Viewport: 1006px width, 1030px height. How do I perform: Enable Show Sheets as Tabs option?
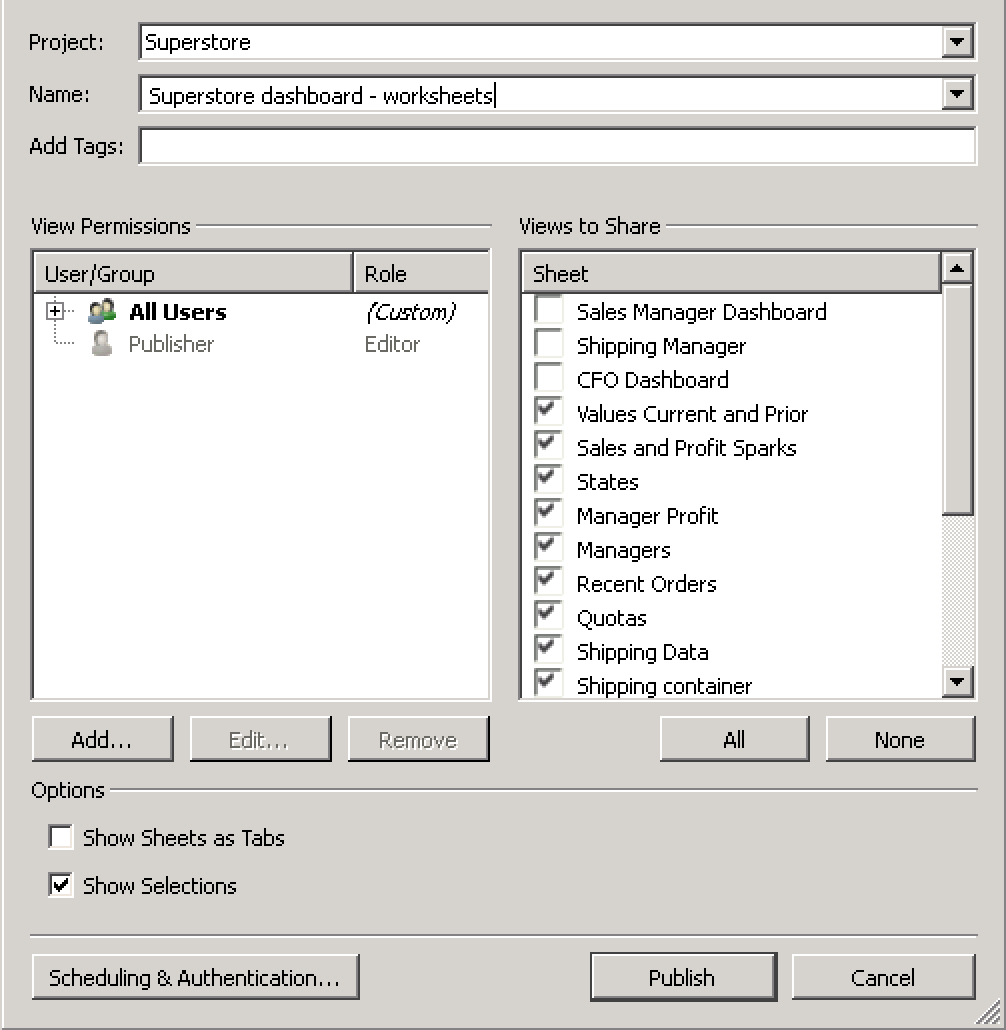(60, 838)
